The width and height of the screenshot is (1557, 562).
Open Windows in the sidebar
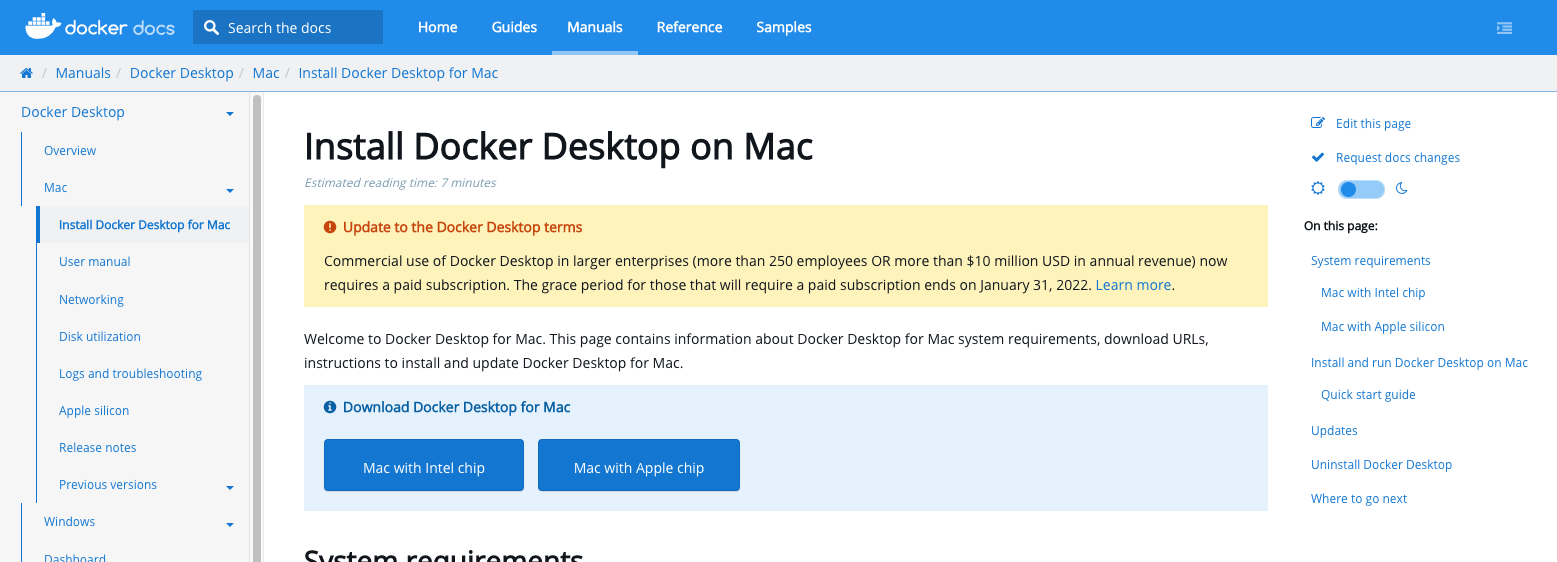[69, 521]
